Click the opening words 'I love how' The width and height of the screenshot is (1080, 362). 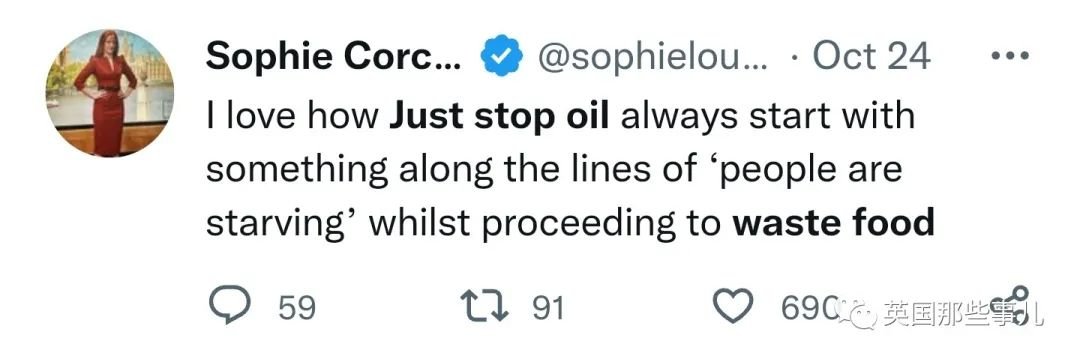293,116
